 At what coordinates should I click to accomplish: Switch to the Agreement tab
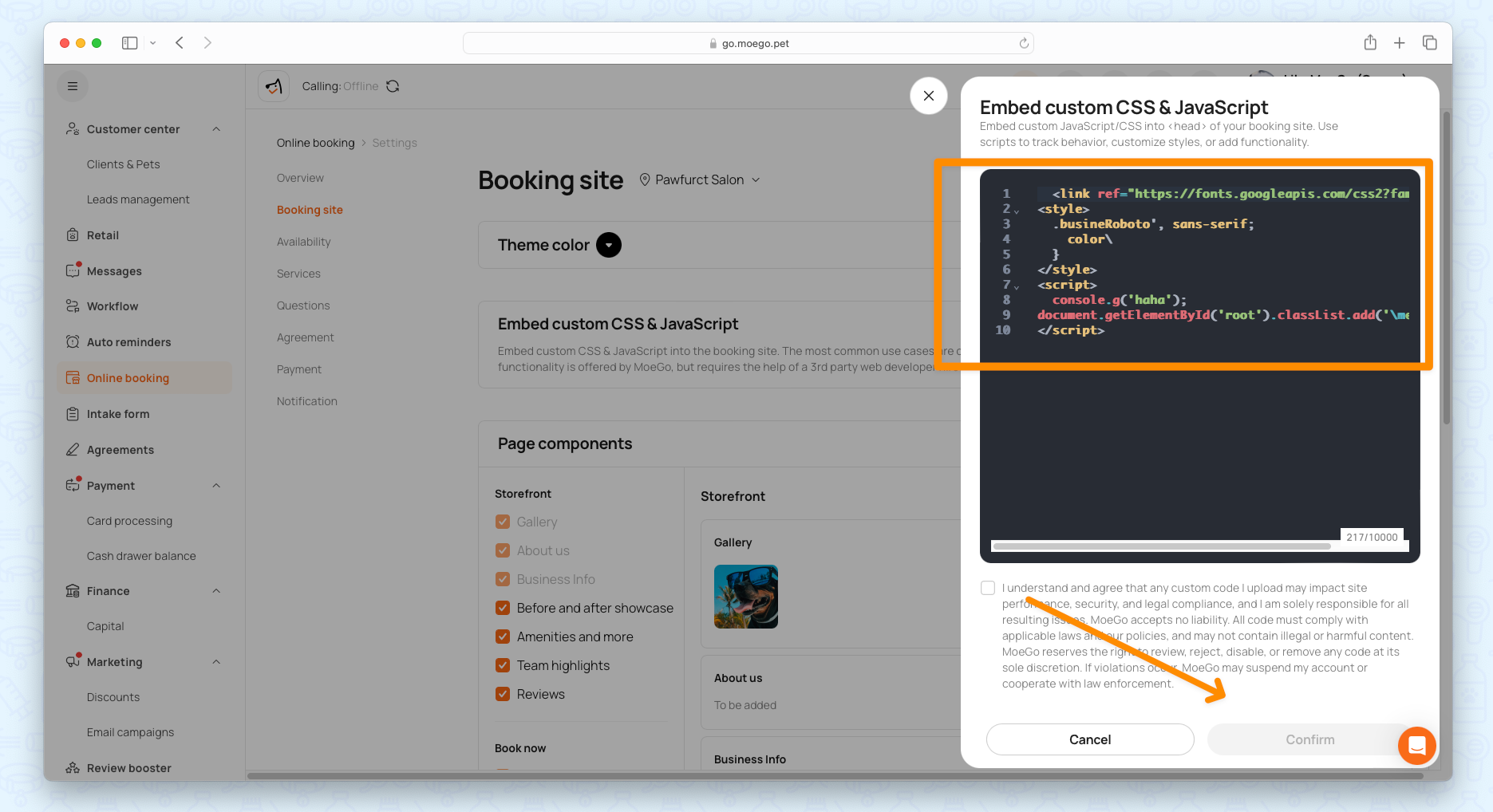pos(306,337)
